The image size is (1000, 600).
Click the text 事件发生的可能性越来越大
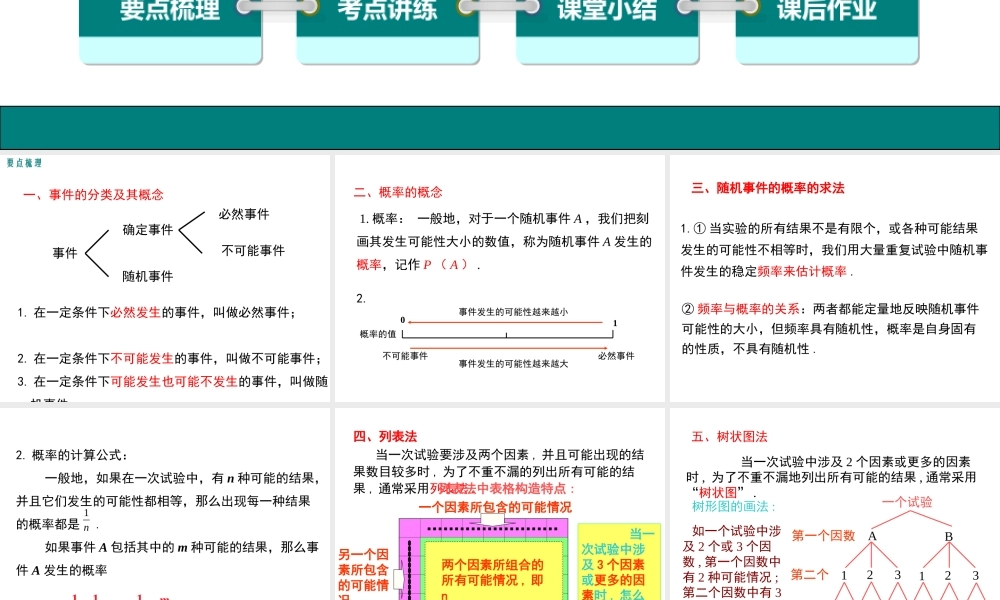pos(513,363)
